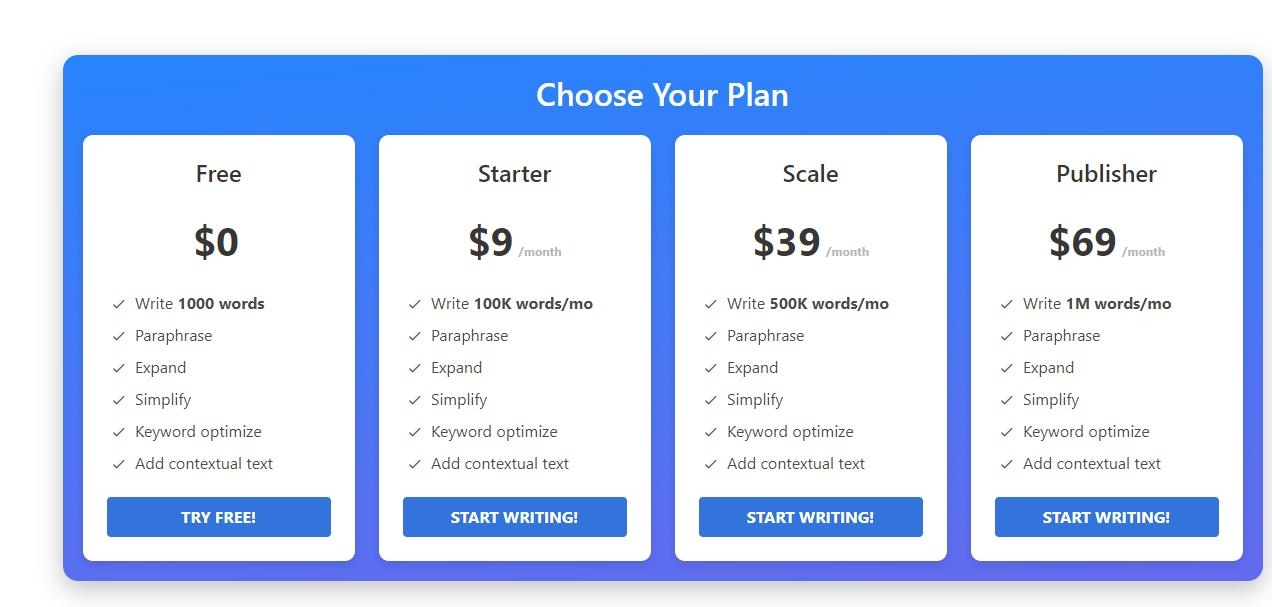Image resolution: width=1272 pixels, height=607 pixels.
Task: Click the $9 price on Starter card
Action: [x=491, y=242]
